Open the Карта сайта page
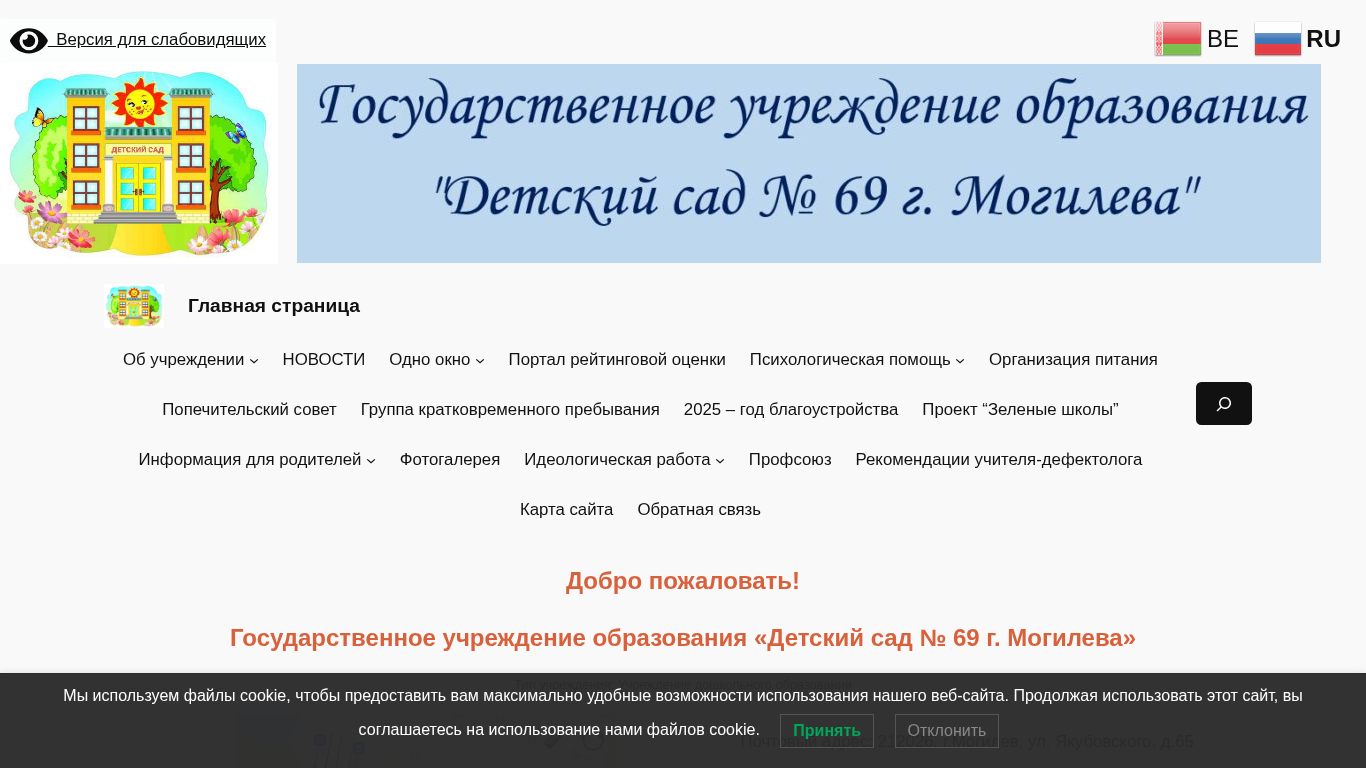Viewport: 1366px width, 768px height. [x=566, y=510]
